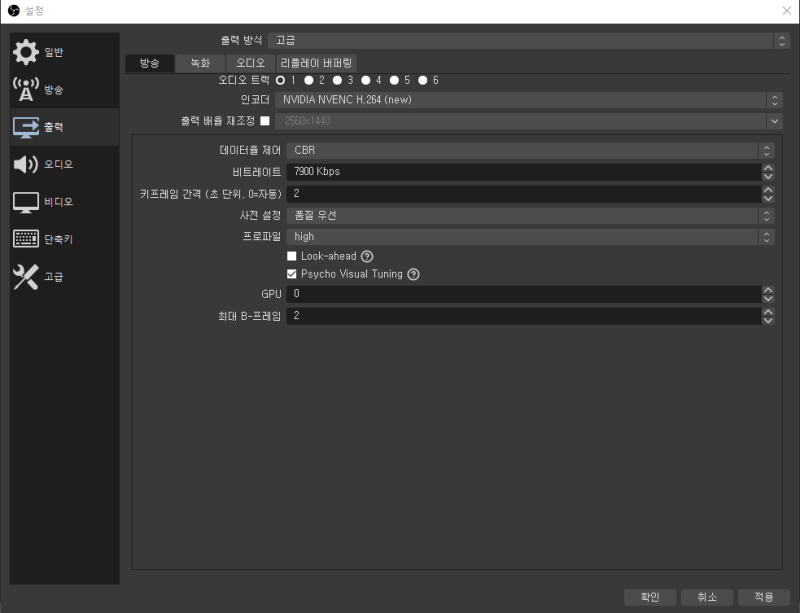Open Video settings via monitor icon
800x613 pixels.
pos(26,202)
